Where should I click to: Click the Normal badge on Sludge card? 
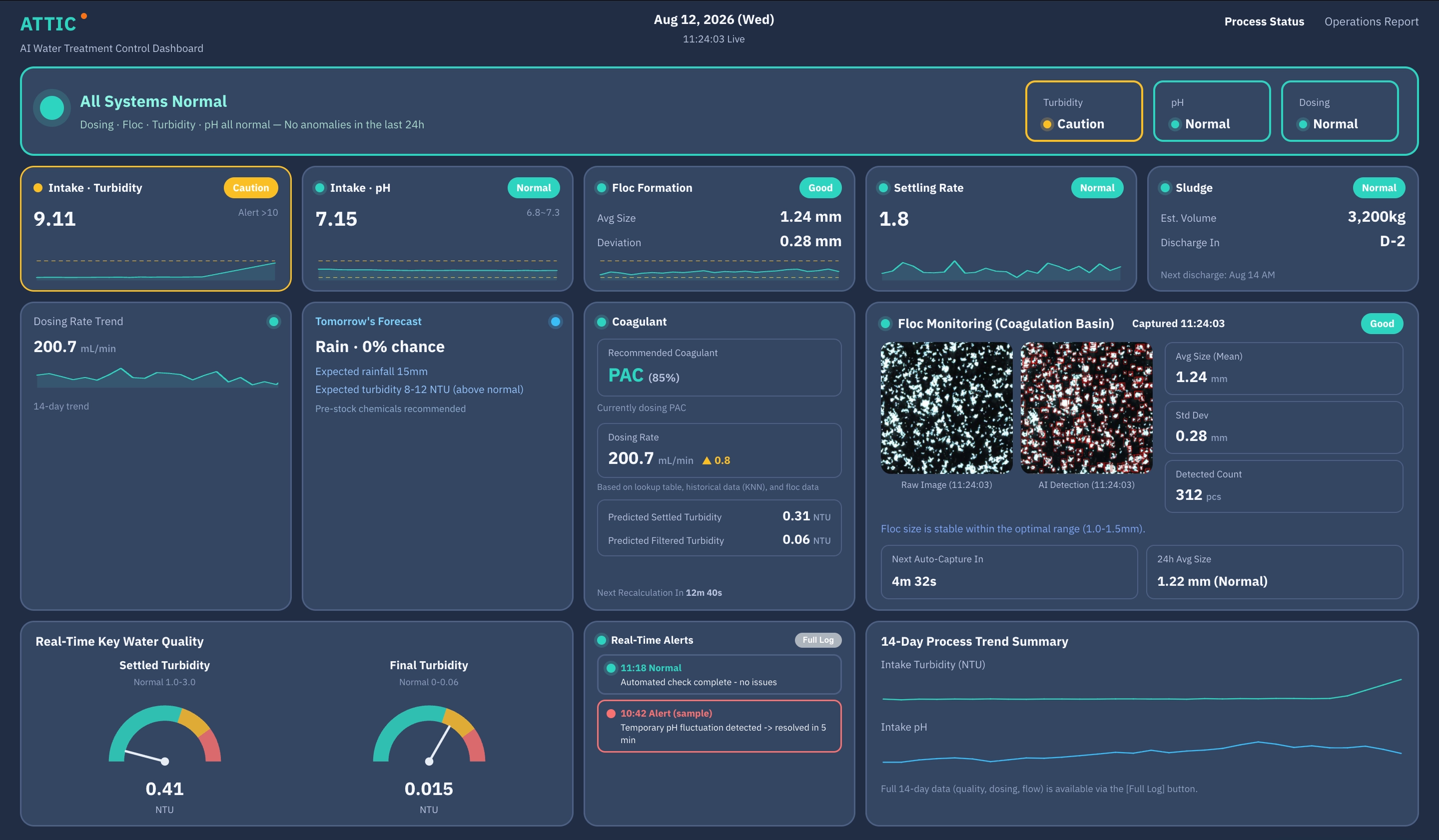1379,188
